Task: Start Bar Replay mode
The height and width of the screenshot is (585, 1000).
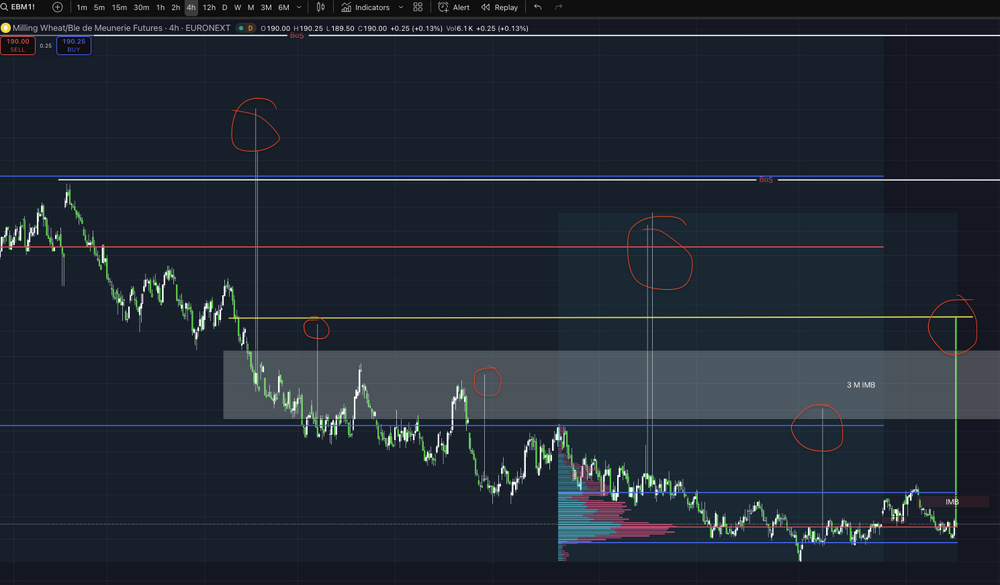Action: [x=499, y=8]
